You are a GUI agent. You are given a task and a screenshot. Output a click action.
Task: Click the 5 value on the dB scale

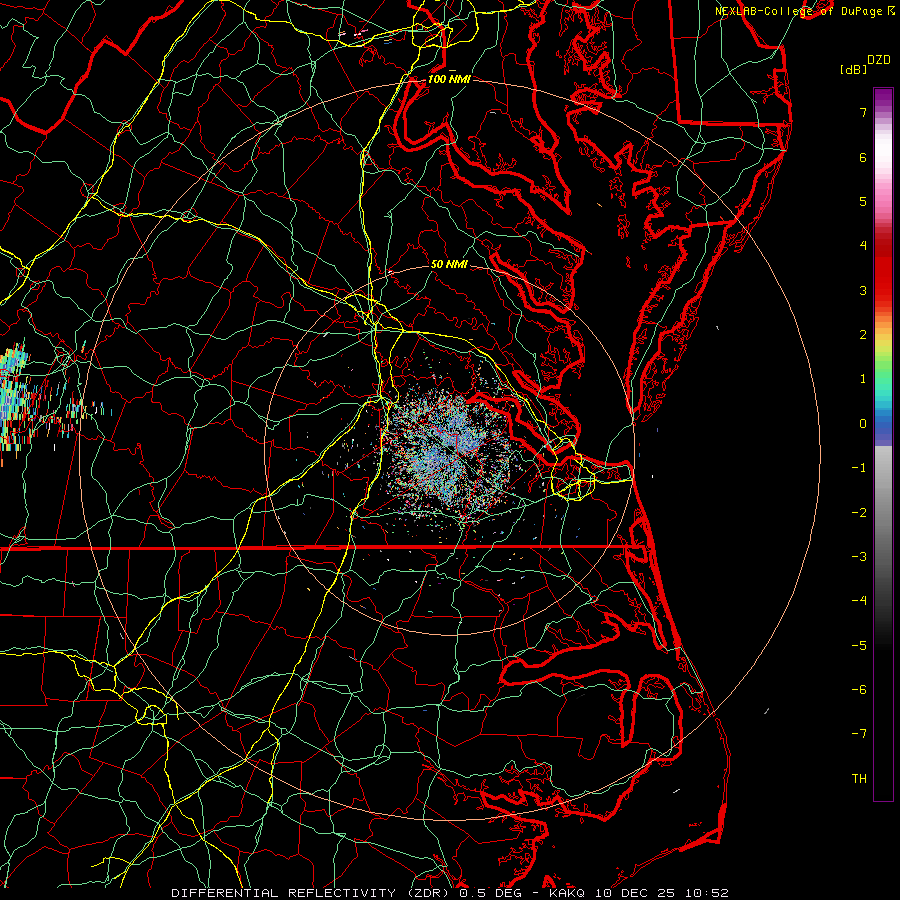click(863, 201)
